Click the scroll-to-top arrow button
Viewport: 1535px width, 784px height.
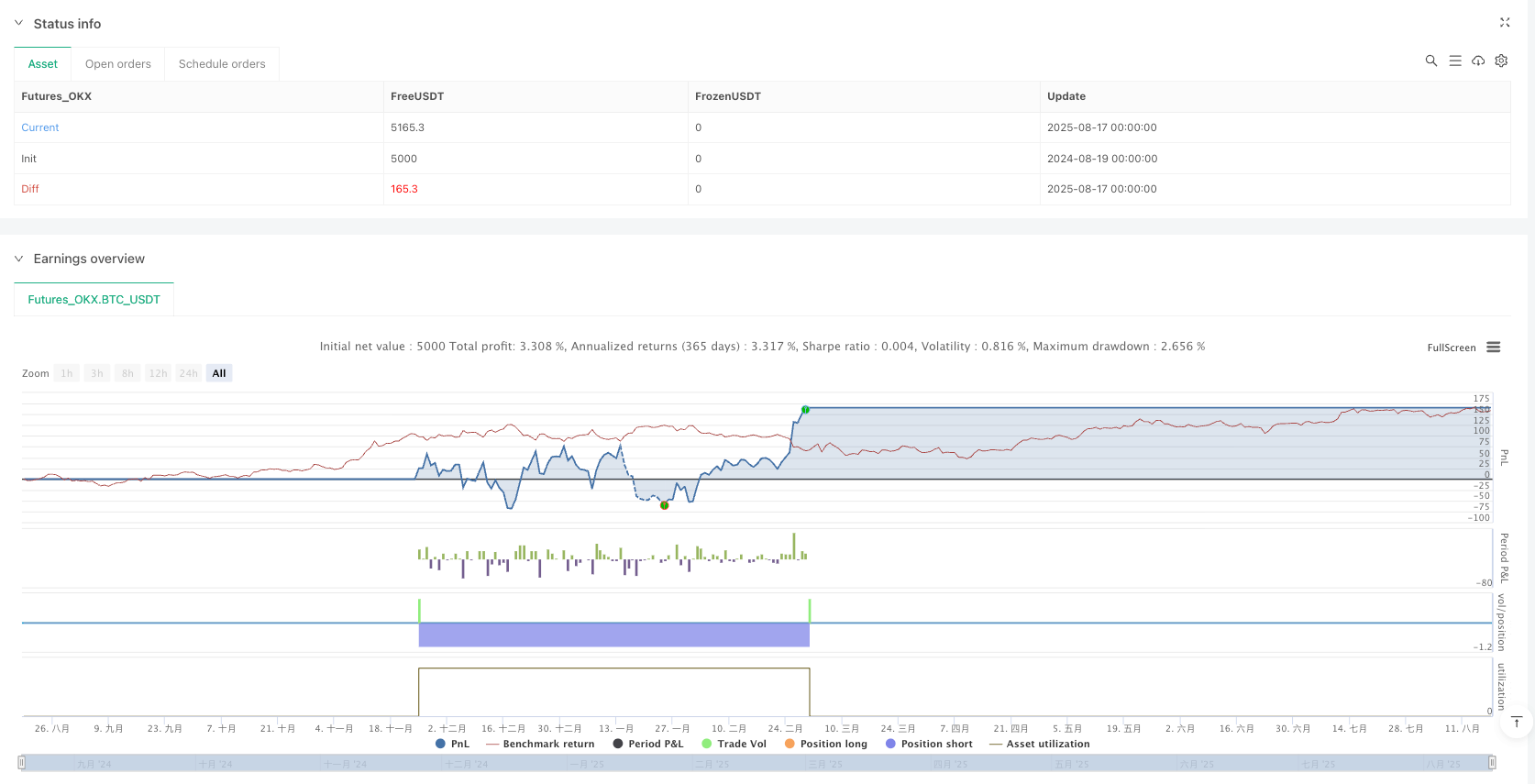(x=1517, y=723)
